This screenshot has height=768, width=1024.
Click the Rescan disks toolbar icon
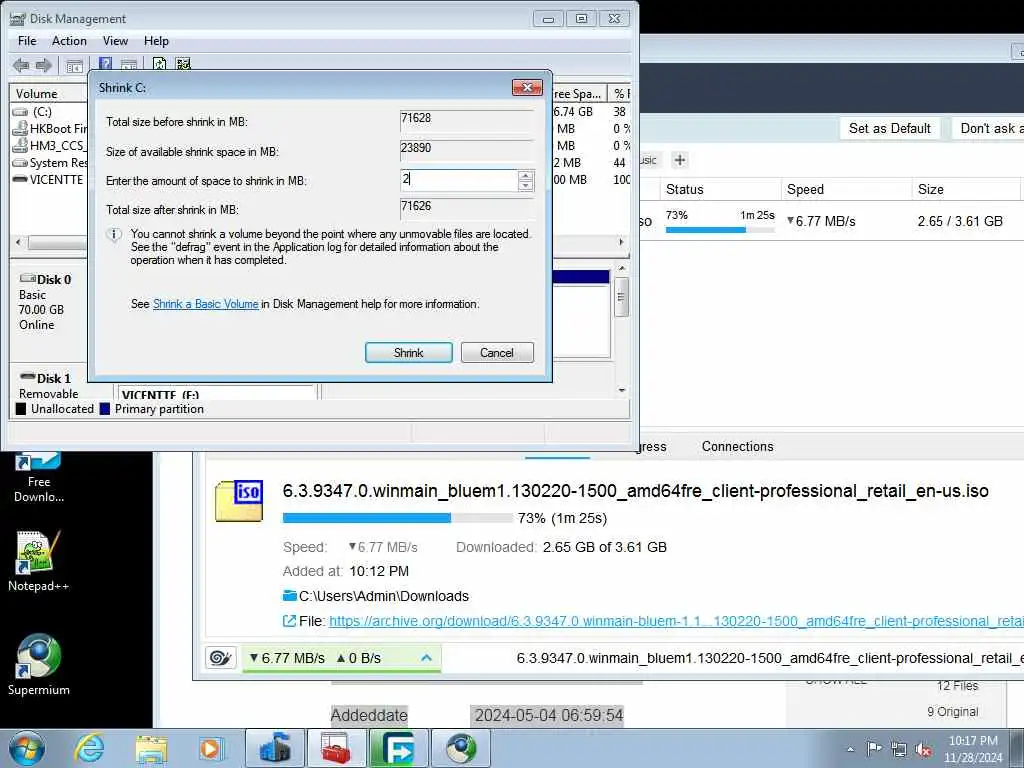point(184,64)
